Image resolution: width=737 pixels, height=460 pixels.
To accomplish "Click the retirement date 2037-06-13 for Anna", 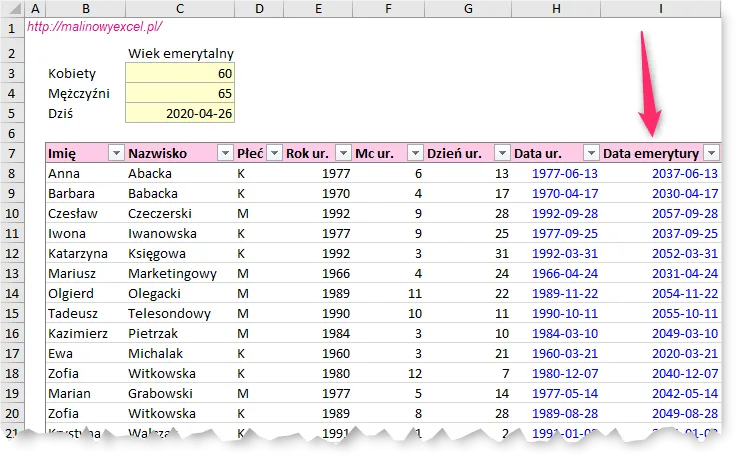I will coord(684,174).
